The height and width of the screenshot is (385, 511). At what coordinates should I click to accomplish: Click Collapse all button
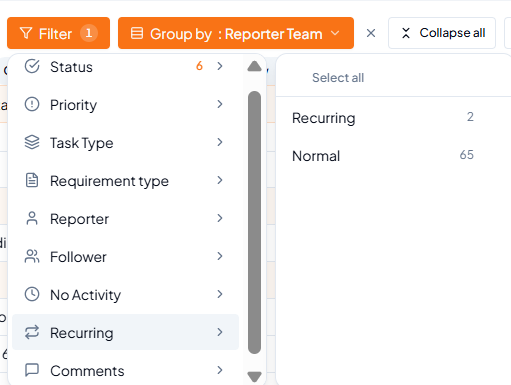pos(442,33)
